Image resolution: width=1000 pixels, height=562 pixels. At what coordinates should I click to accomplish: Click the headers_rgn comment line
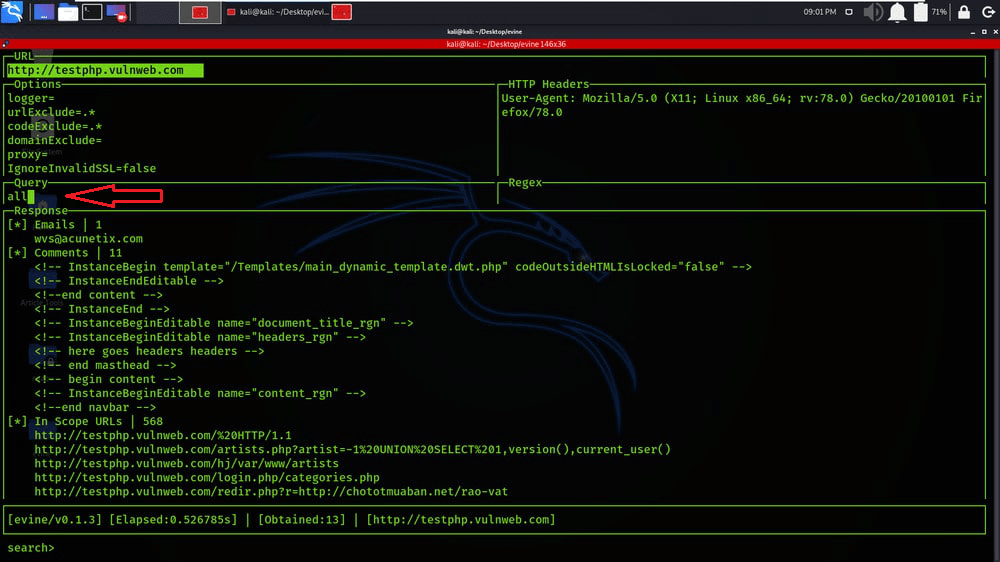pyautogui.click(x=200, y=337)
